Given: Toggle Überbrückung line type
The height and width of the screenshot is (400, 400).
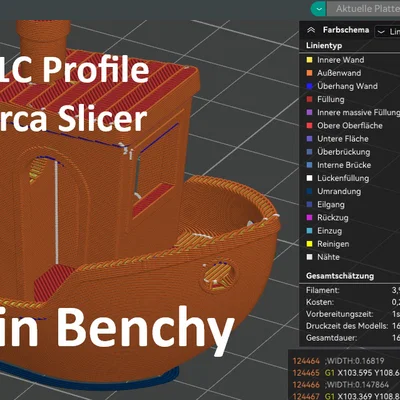Looking at the screenshot, I should [x=343, y=152].
